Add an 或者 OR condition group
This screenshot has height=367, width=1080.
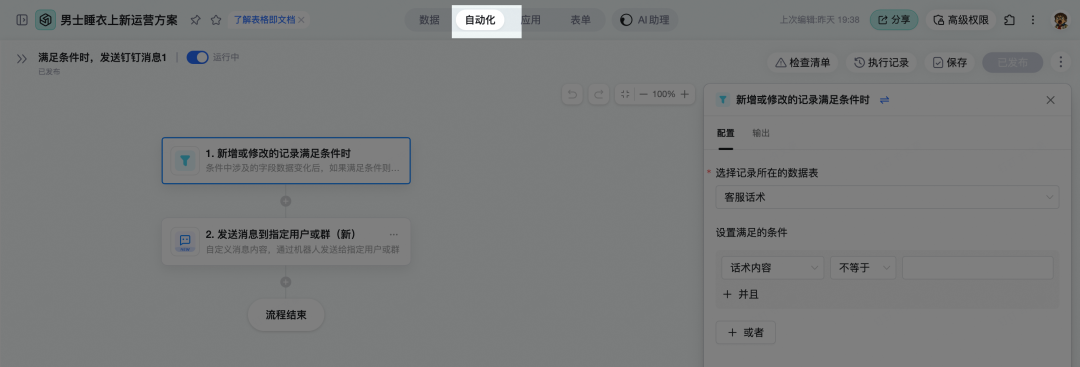pyautogui.click(x=746, y=333)
